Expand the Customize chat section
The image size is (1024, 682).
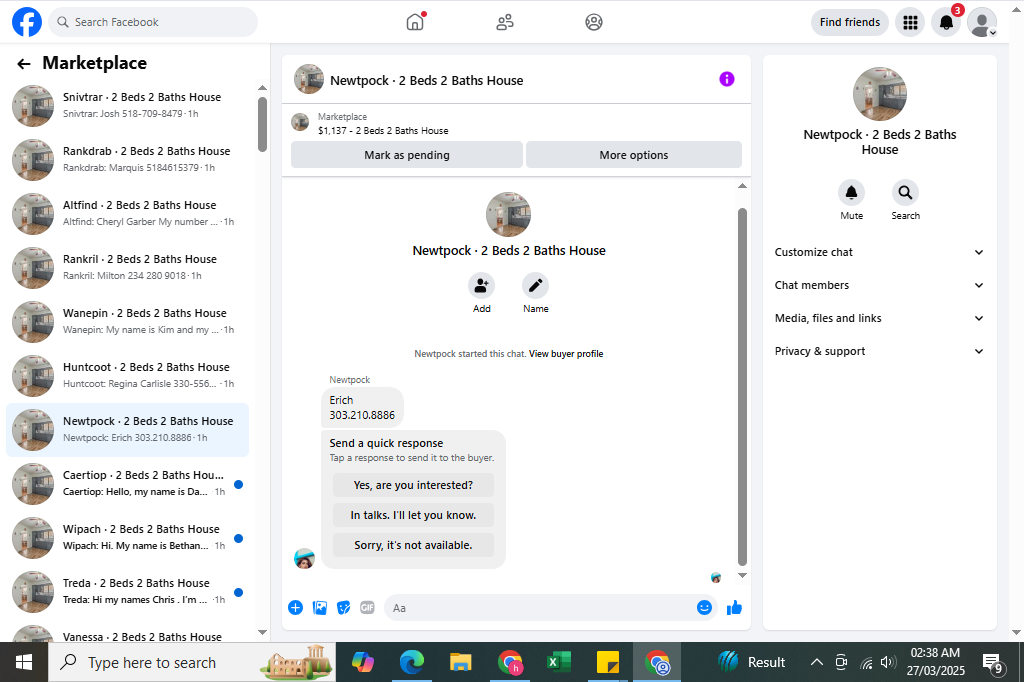point(879,252)
